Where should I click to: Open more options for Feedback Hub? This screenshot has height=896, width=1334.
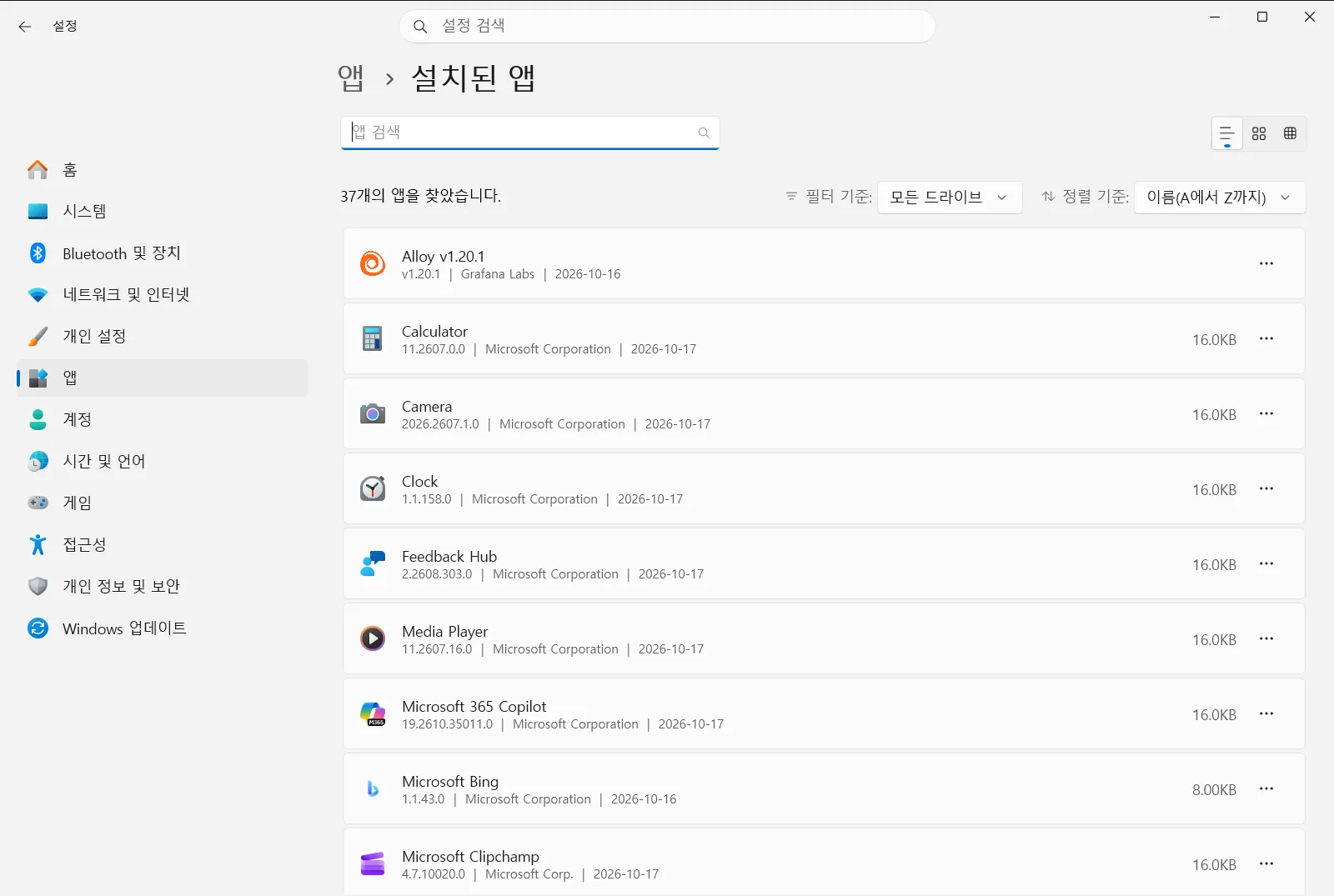[1266, 563]
